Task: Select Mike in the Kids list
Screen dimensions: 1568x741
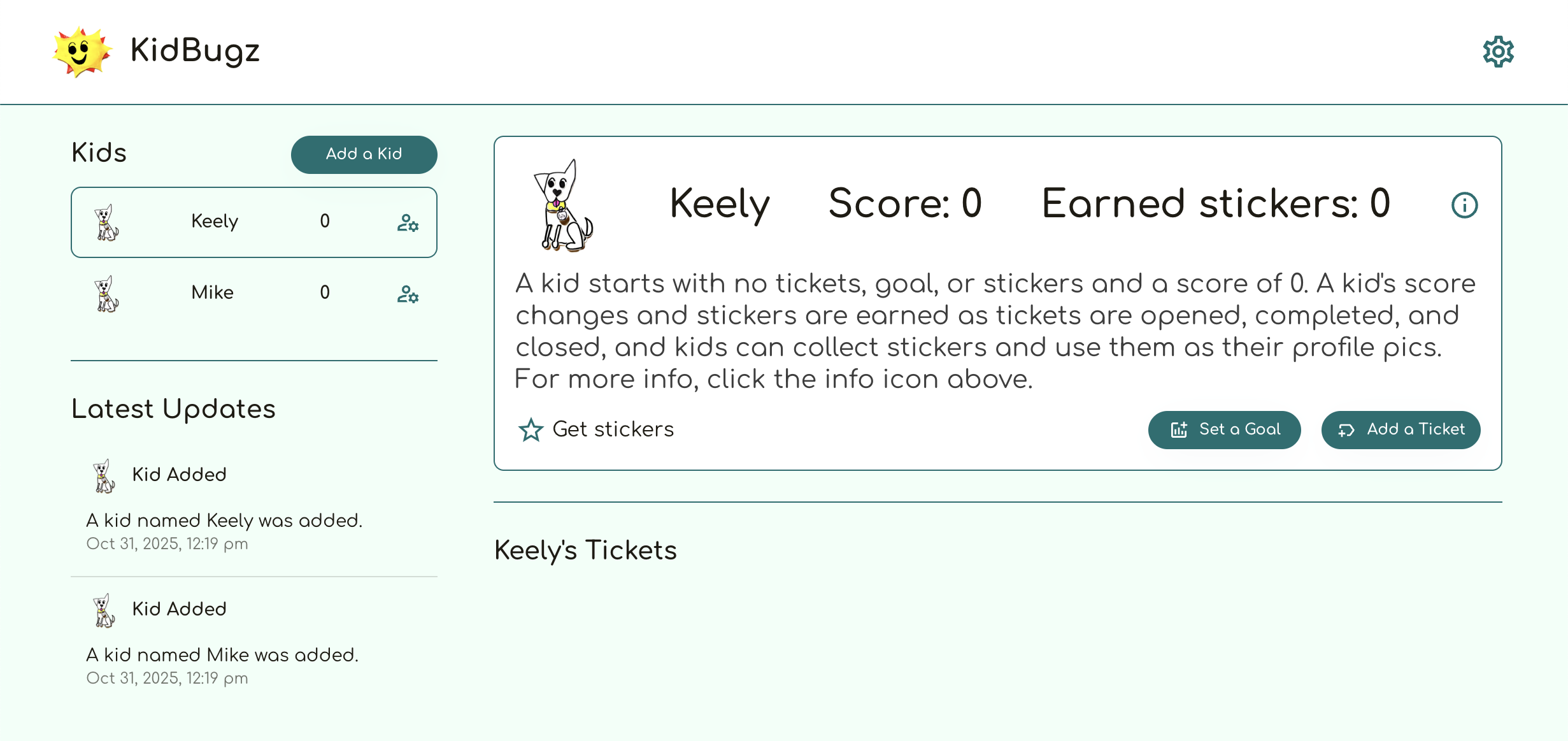Action: tap(212, 293)
